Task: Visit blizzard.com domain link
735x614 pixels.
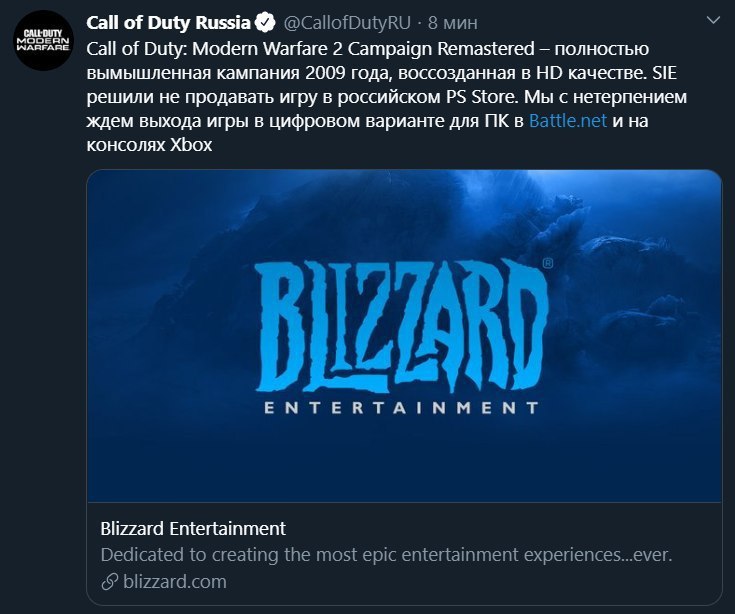Action: pos(175,582)
